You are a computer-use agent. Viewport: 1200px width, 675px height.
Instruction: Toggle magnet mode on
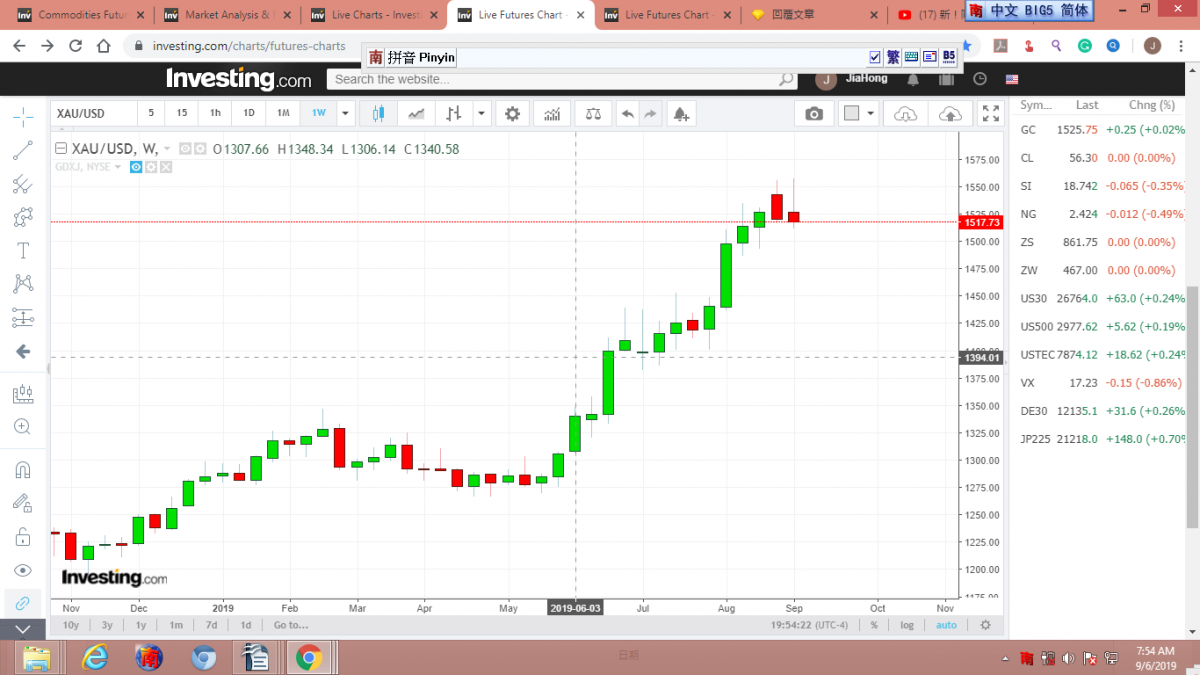point(23,470)
